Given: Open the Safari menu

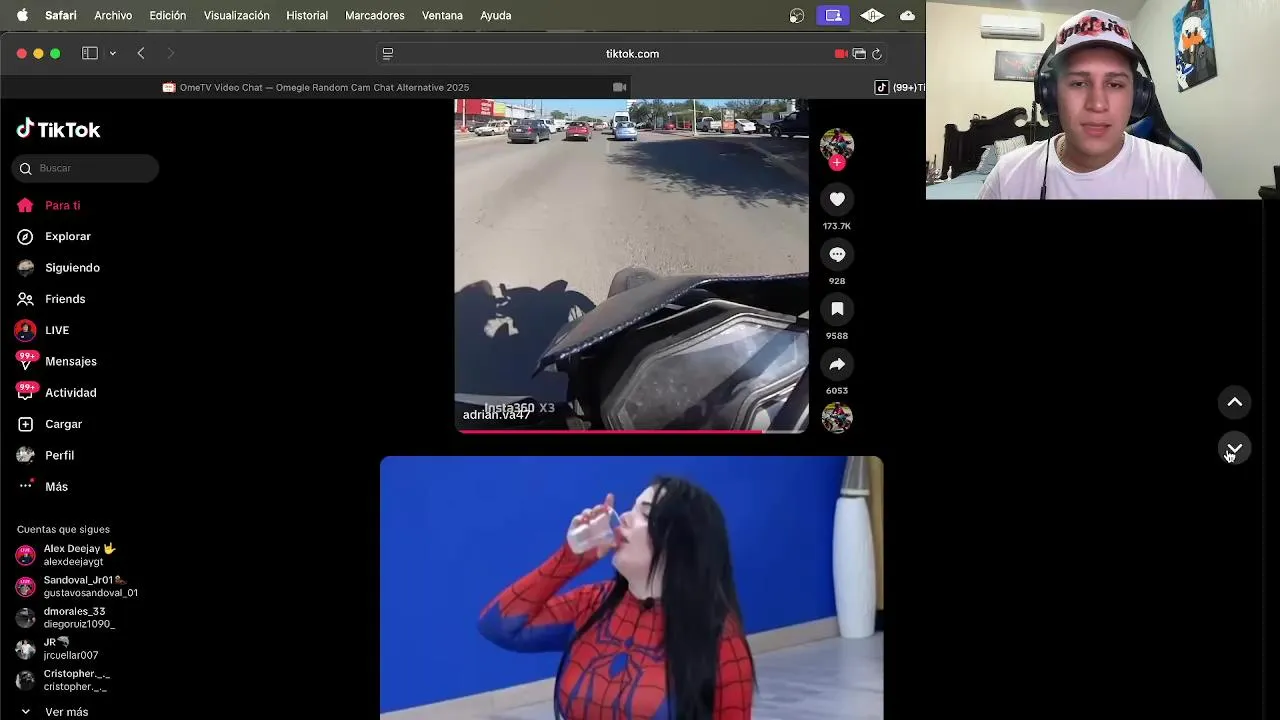Looking at the screenshot, I should coord(61,15).
